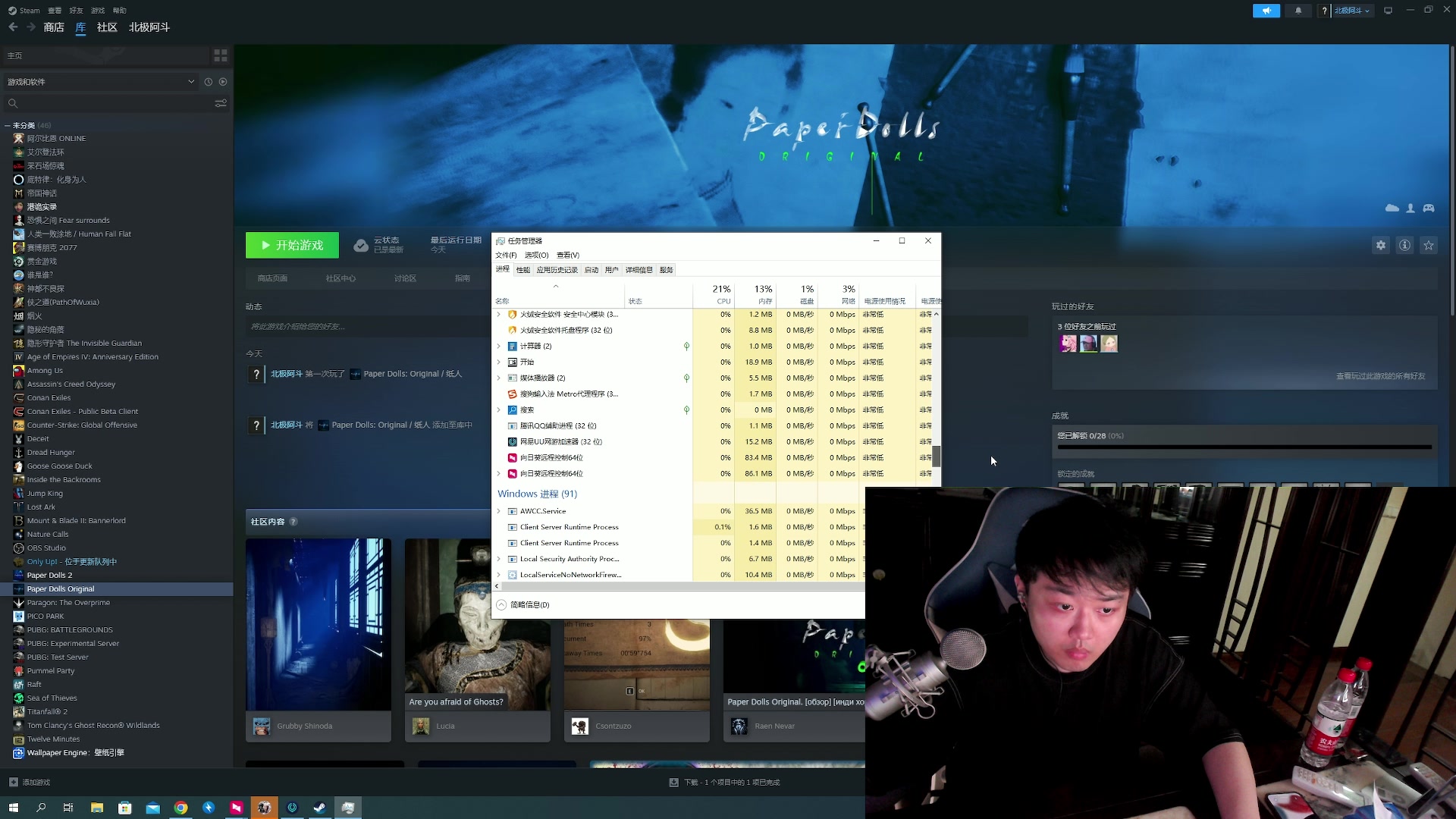The height and width of the screenshot is (819, 1456).
Task: Open notifications bell icon
Action: coord(1298,11)
